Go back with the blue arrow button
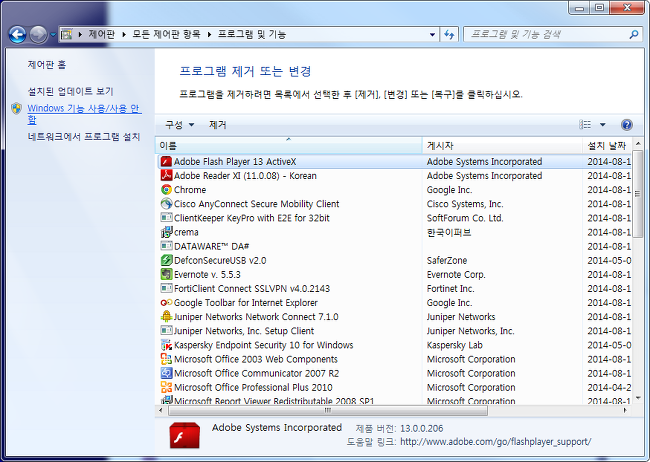Screen dimensions: 650x462 [x=17, y=35]
